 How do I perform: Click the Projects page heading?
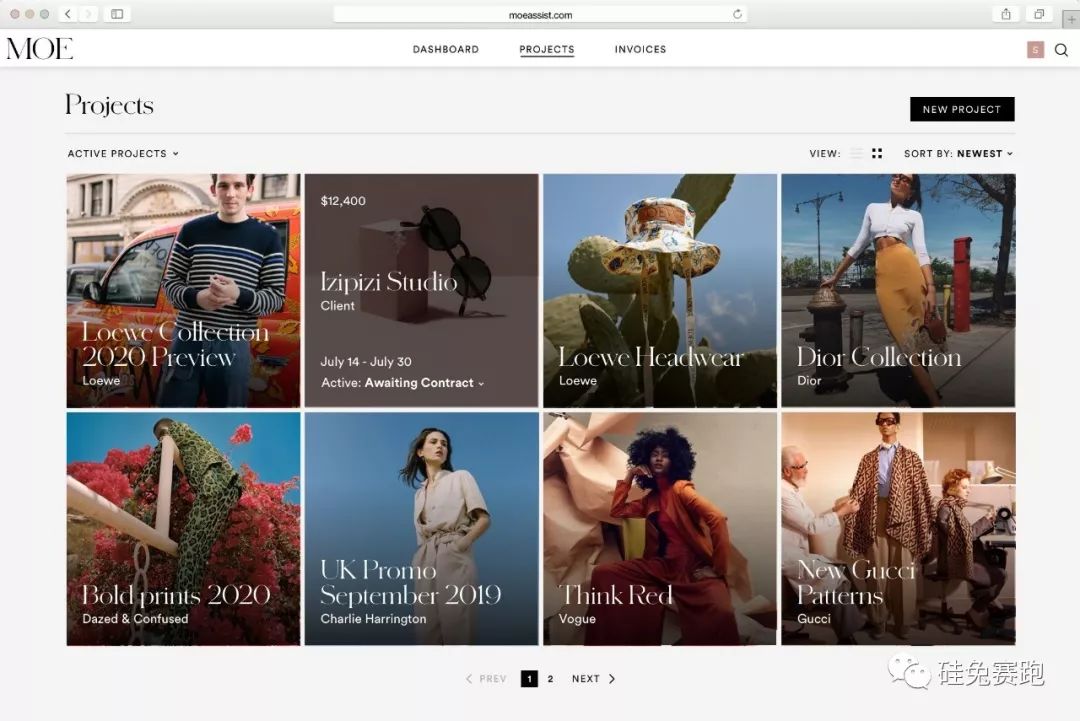pos(110,106)
